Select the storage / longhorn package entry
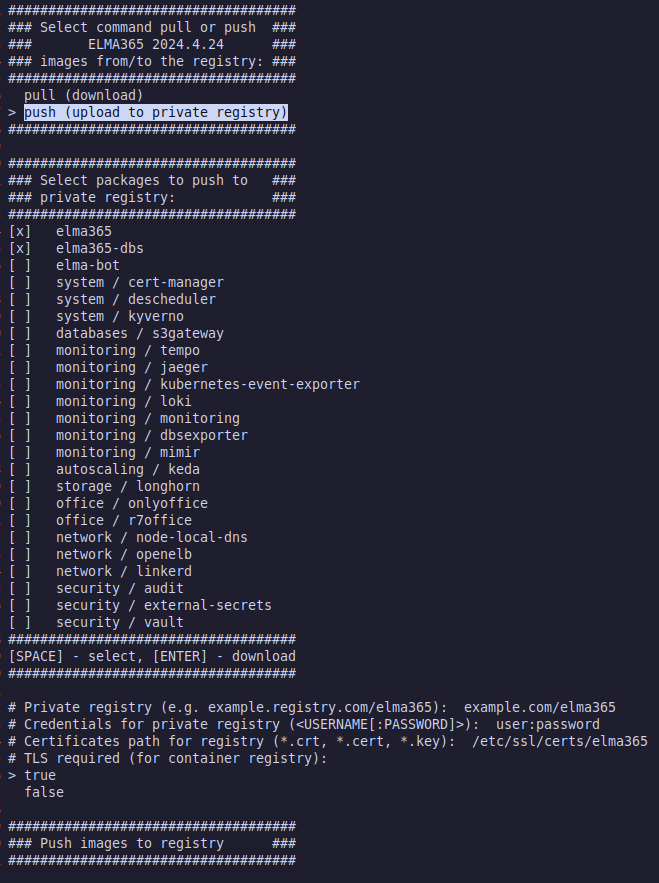The image size is (659, 883). tap(128, 487)
